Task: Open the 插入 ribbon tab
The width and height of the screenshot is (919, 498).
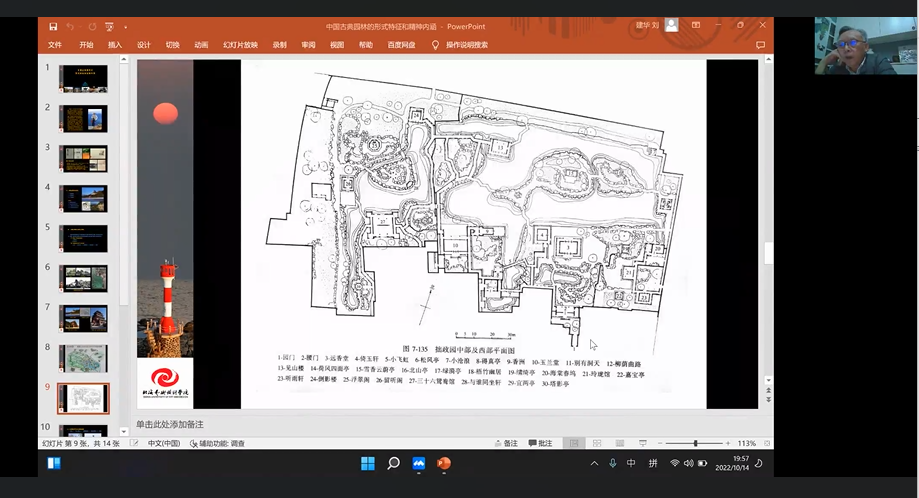Action: coord(115,45)
